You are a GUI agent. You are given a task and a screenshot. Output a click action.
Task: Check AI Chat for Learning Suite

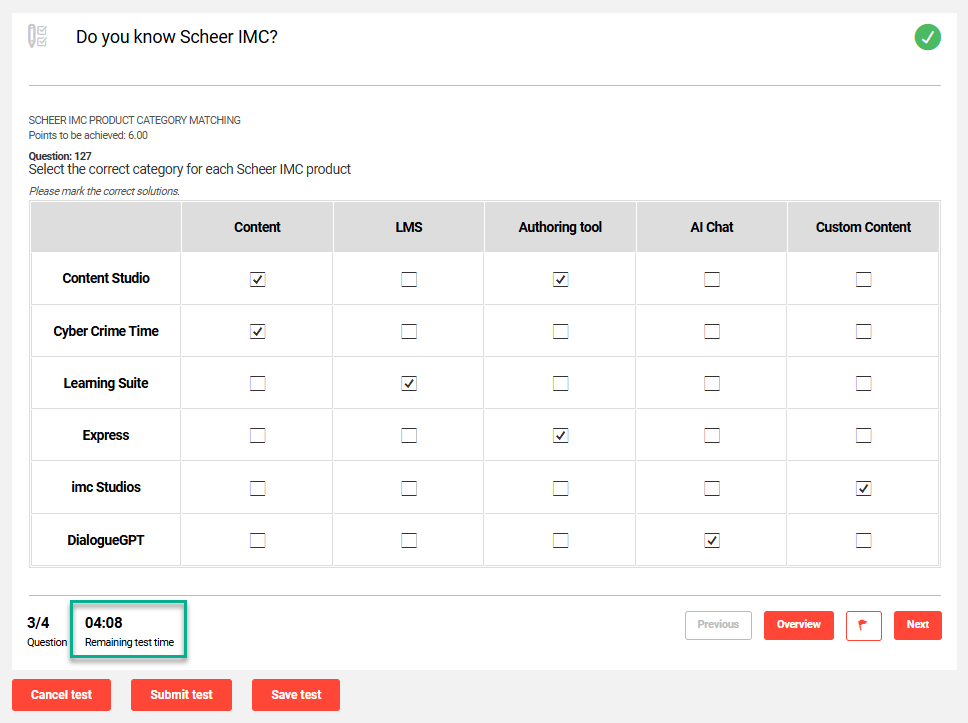712,383
